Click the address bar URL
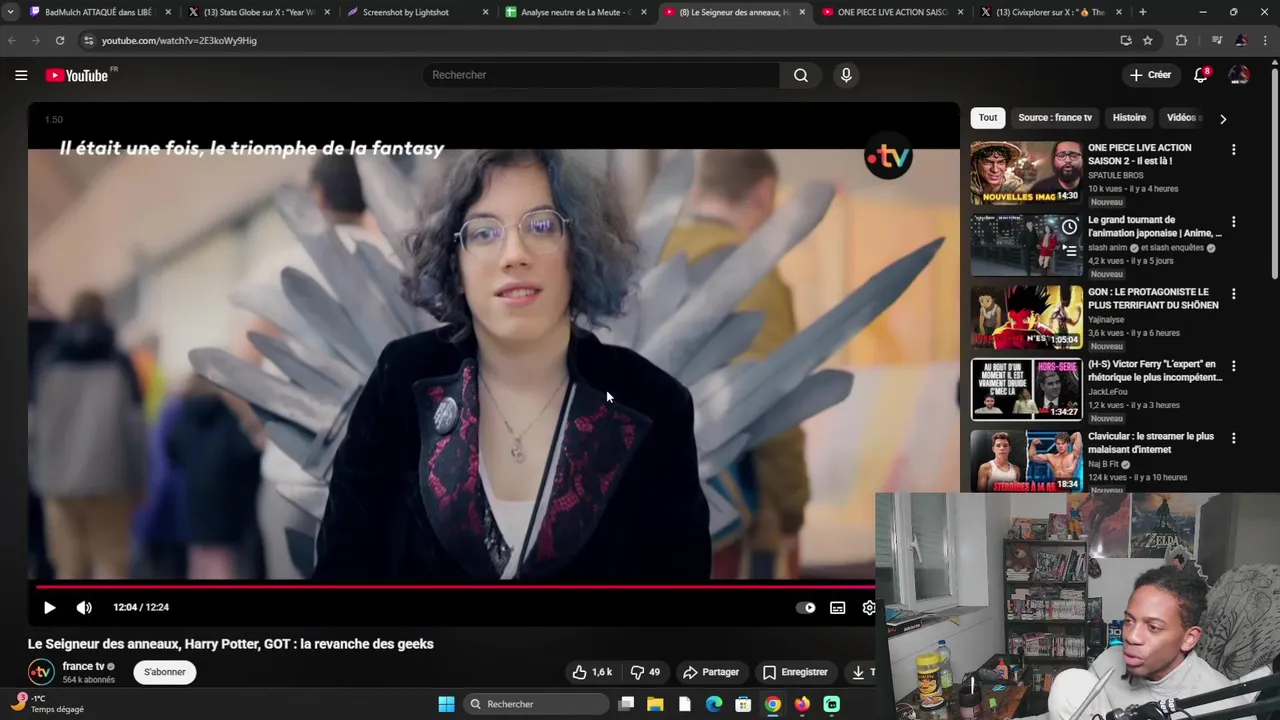The image size is (1280, 720). pyautogui.click(x=179, y=41)
